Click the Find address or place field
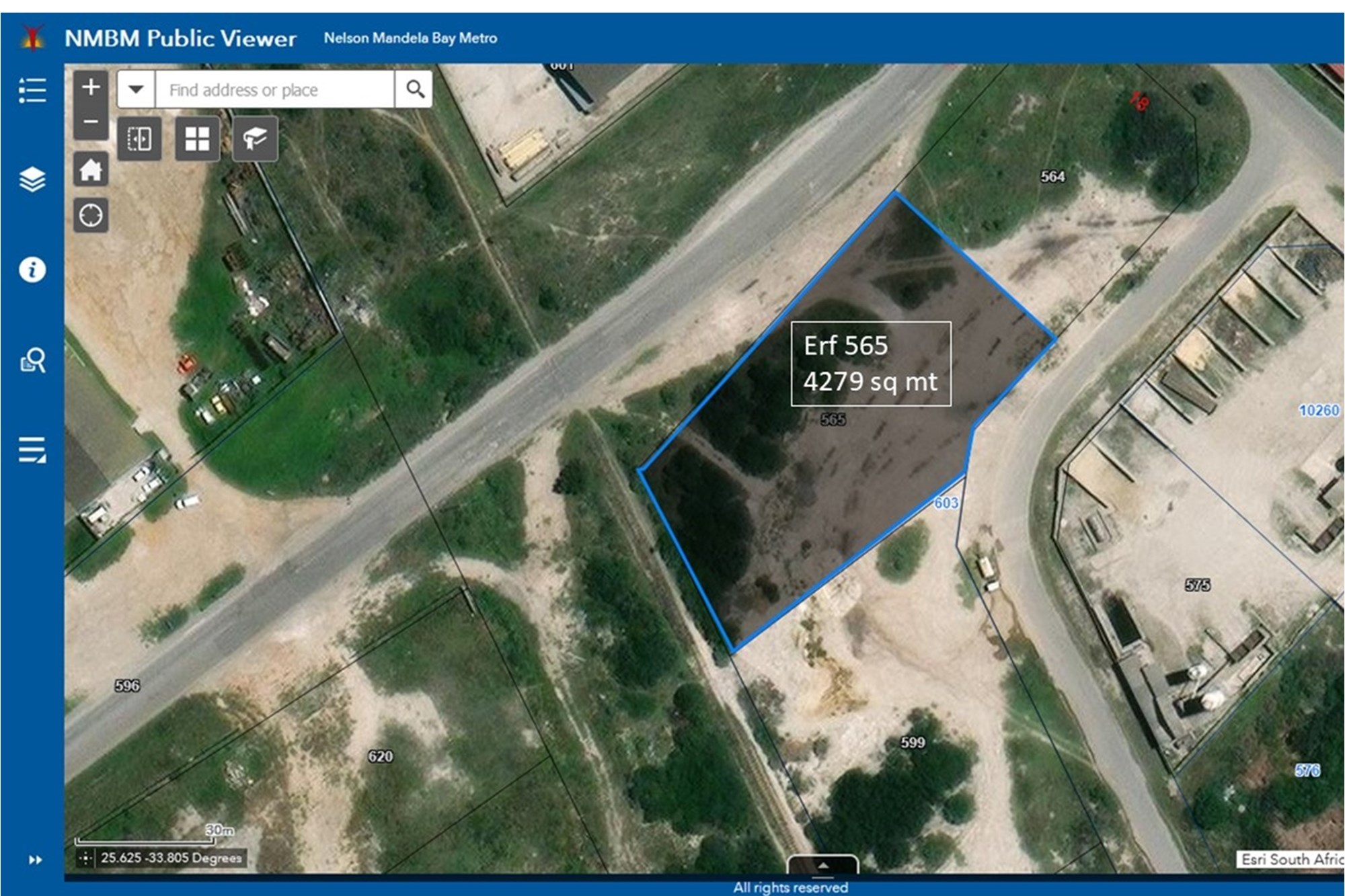Image resolution: width=1345 pixels, height=896 pixels. 274,89
